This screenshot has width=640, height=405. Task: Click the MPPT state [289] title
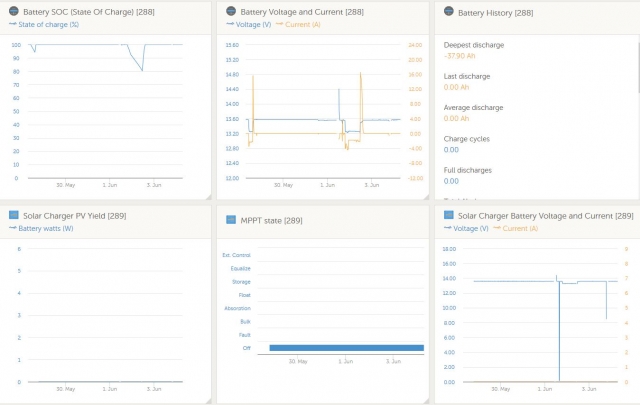coord(271,220)
